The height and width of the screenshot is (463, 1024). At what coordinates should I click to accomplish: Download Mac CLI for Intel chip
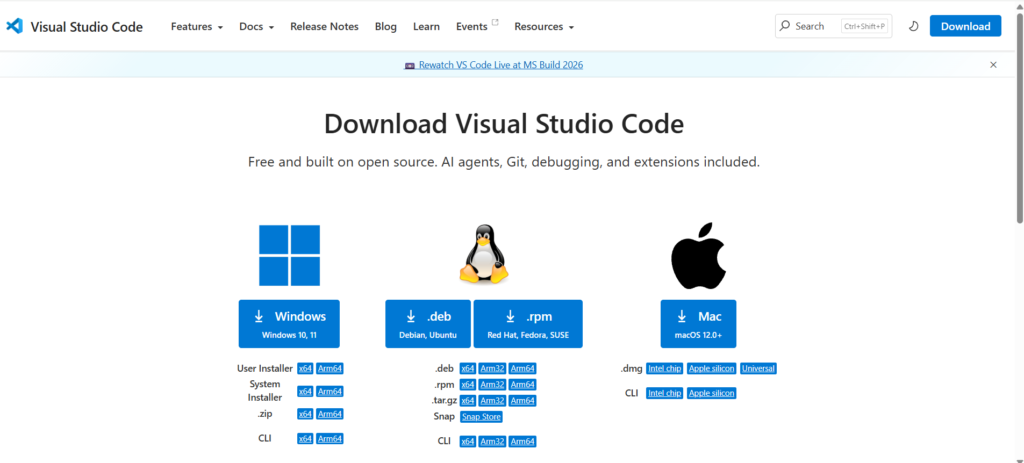pos(665,393)
